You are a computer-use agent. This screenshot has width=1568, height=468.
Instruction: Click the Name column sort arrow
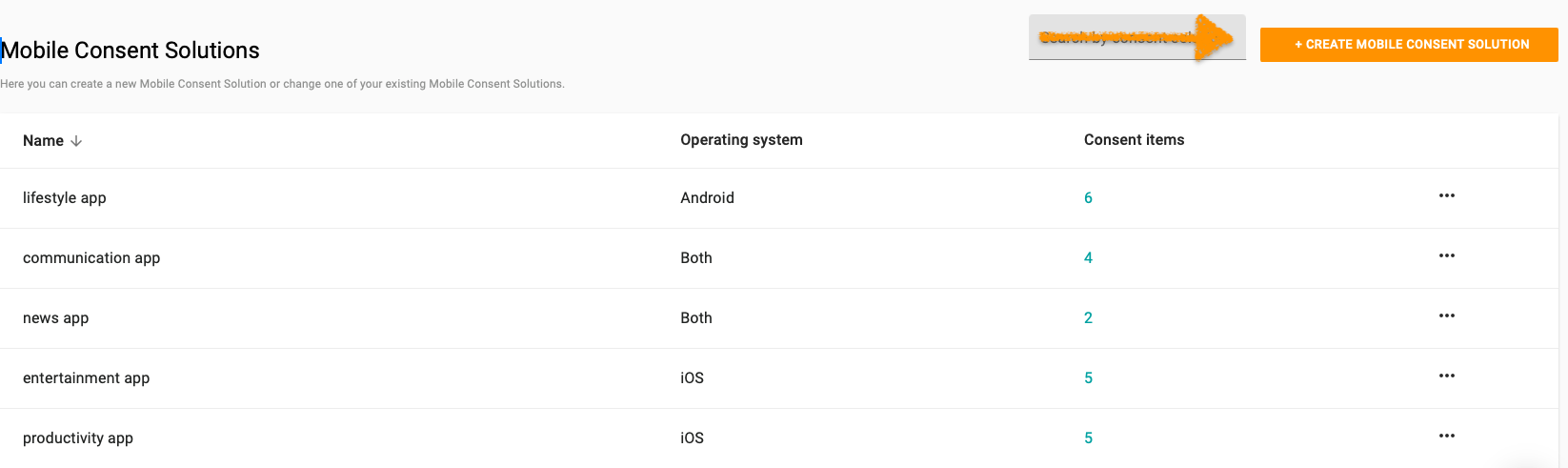[x=76, y=141]
